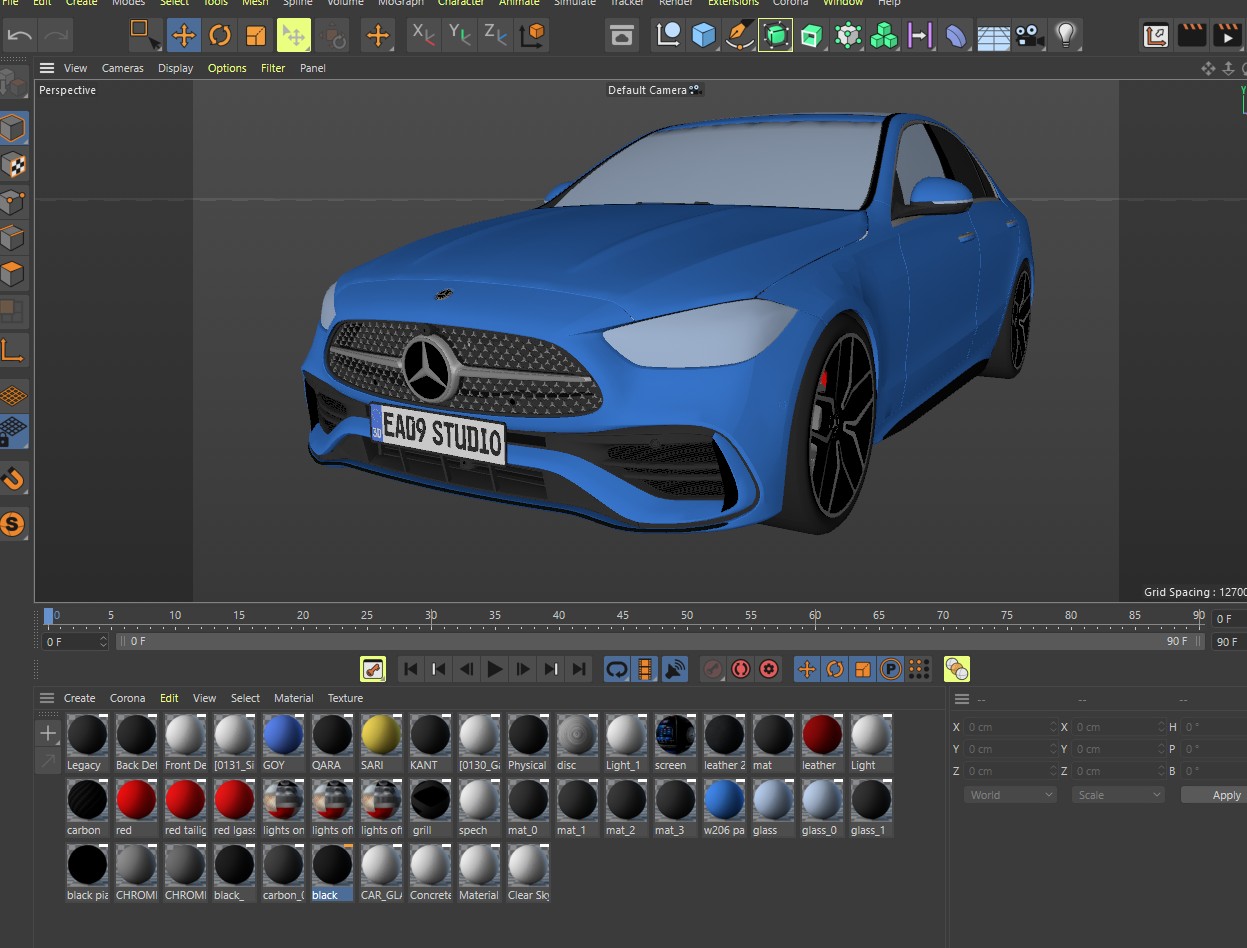Open the Spline Pen tool
1247x948 pixels.
pyautogui.click(x=738, y=36)
